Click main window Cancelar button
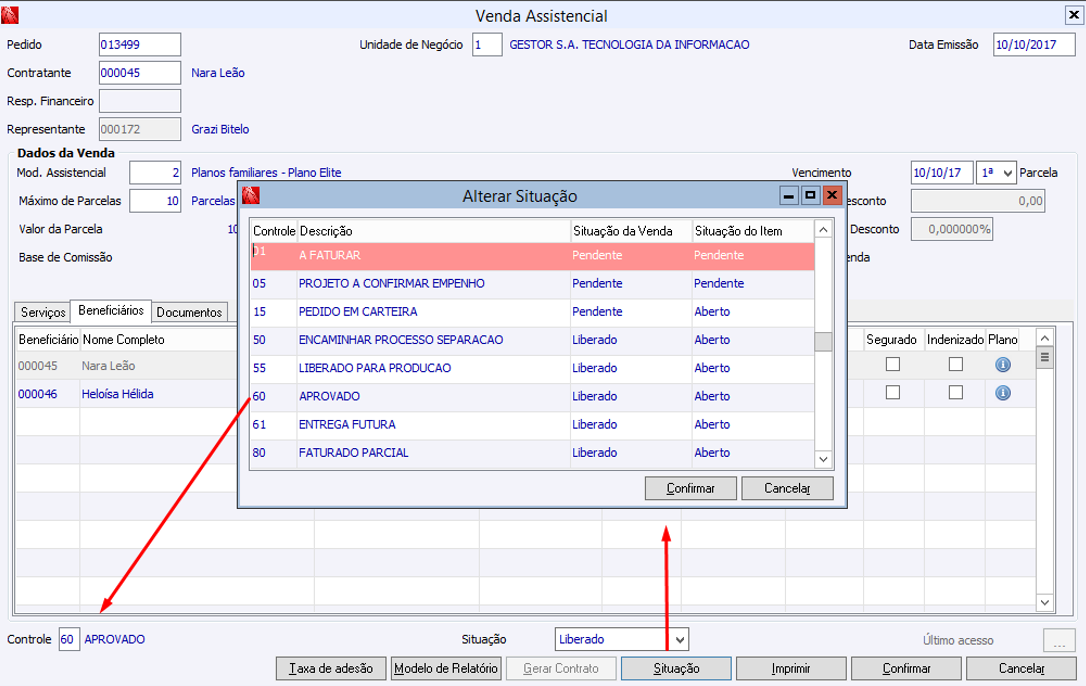This screenshot has height=686, width=1086. (x=1021, y=669)
